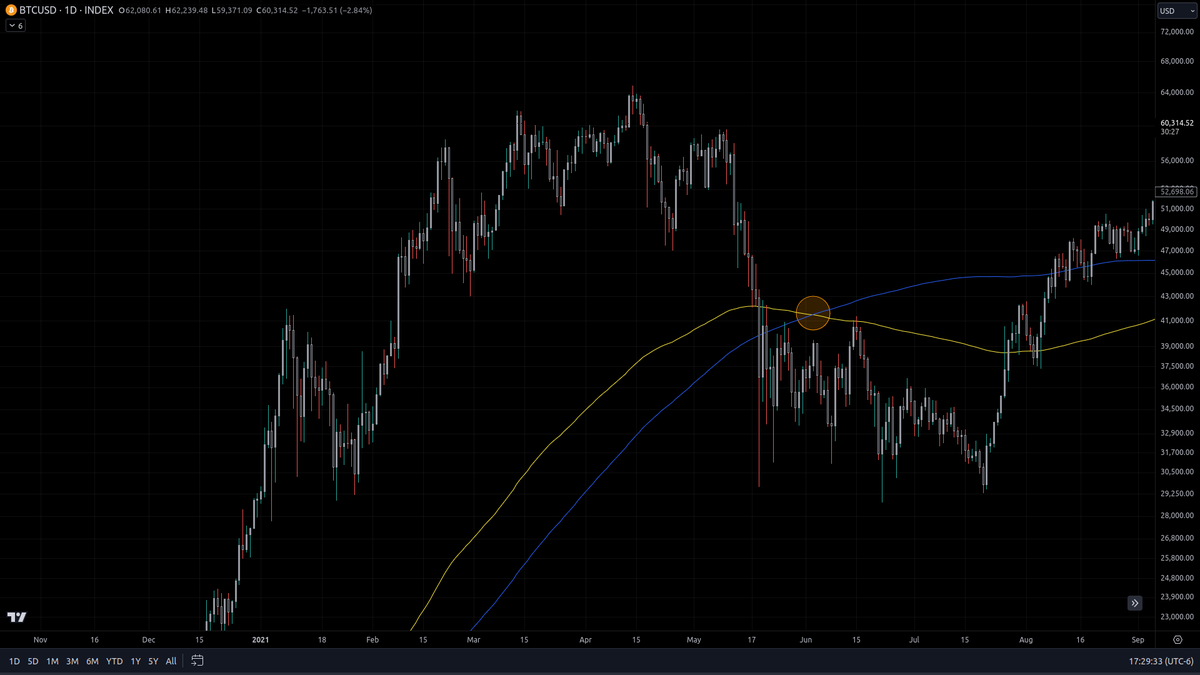Click the BTCUSD · 1D · INDEX title
The height and width of the screenshot is (675, 1200).
(65, 10)
